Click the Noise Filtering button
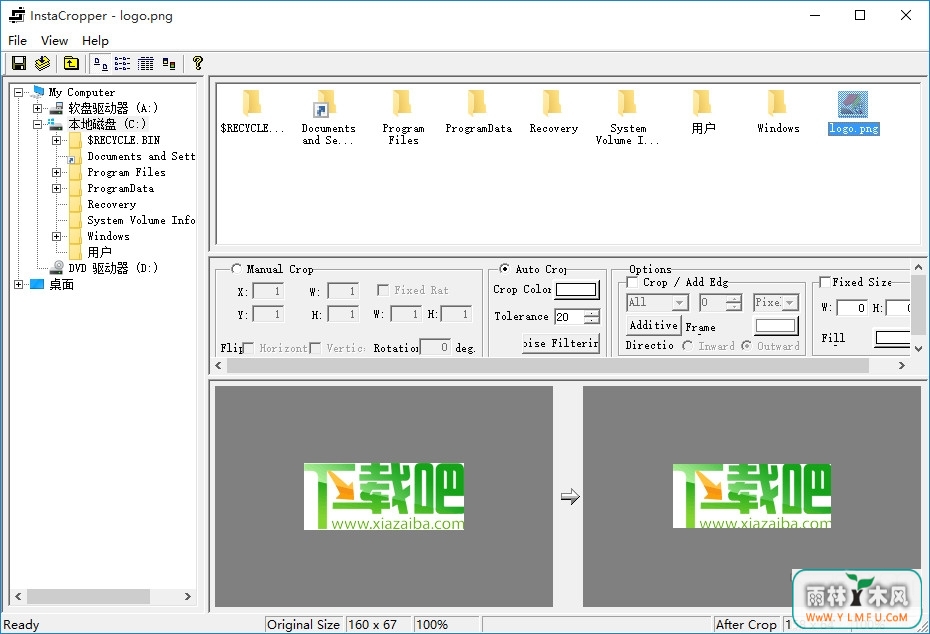This screenshot has height=634, width=930. pos(561,343)
